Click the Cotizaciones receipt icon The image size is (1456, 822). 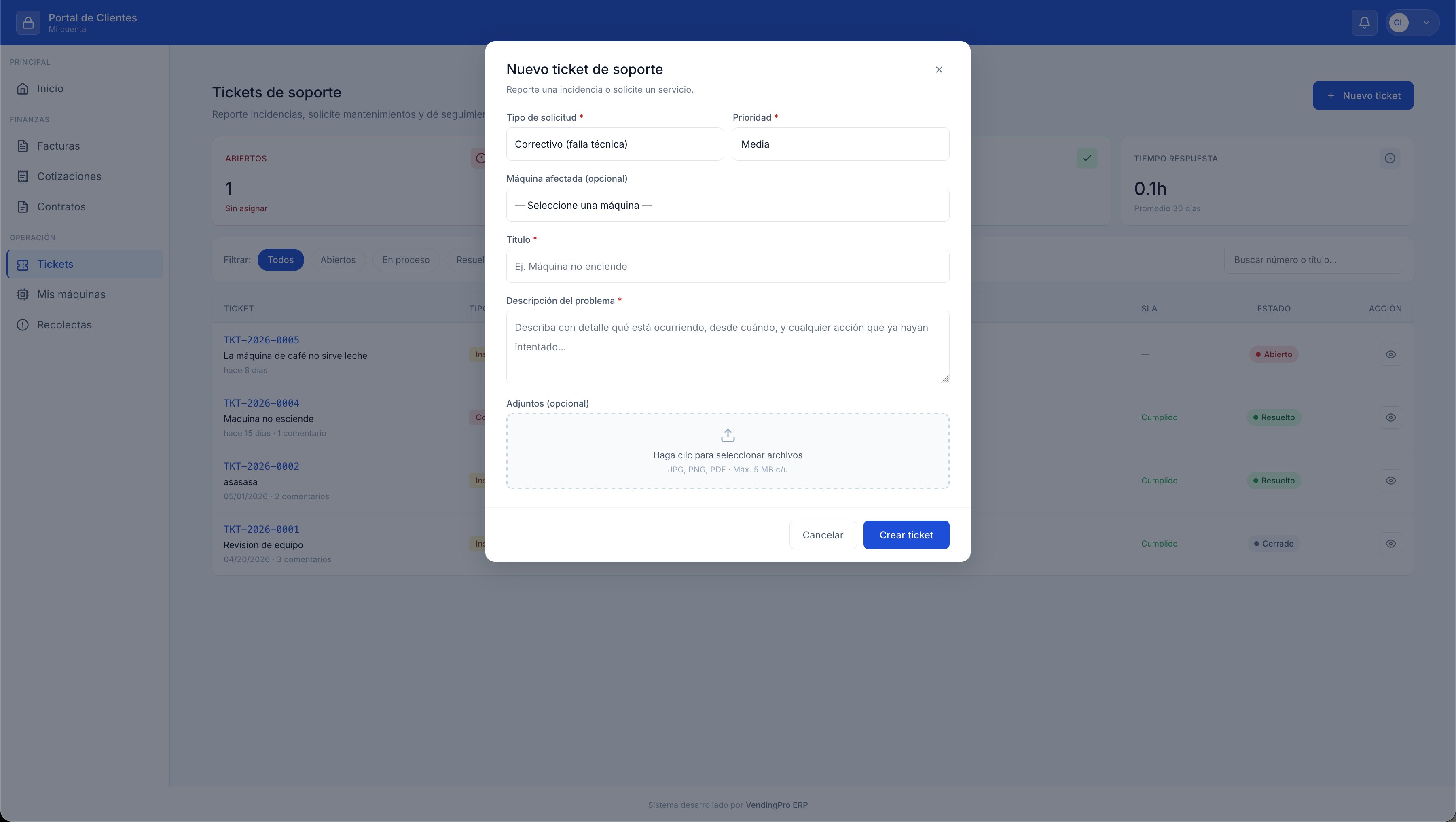23,176
